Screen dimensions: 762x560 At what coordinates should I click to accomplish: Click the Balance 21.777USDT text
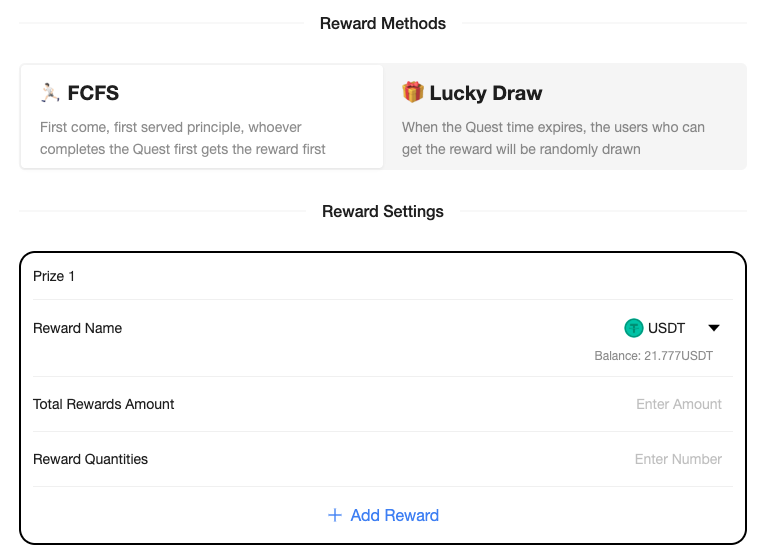(653, 356)
